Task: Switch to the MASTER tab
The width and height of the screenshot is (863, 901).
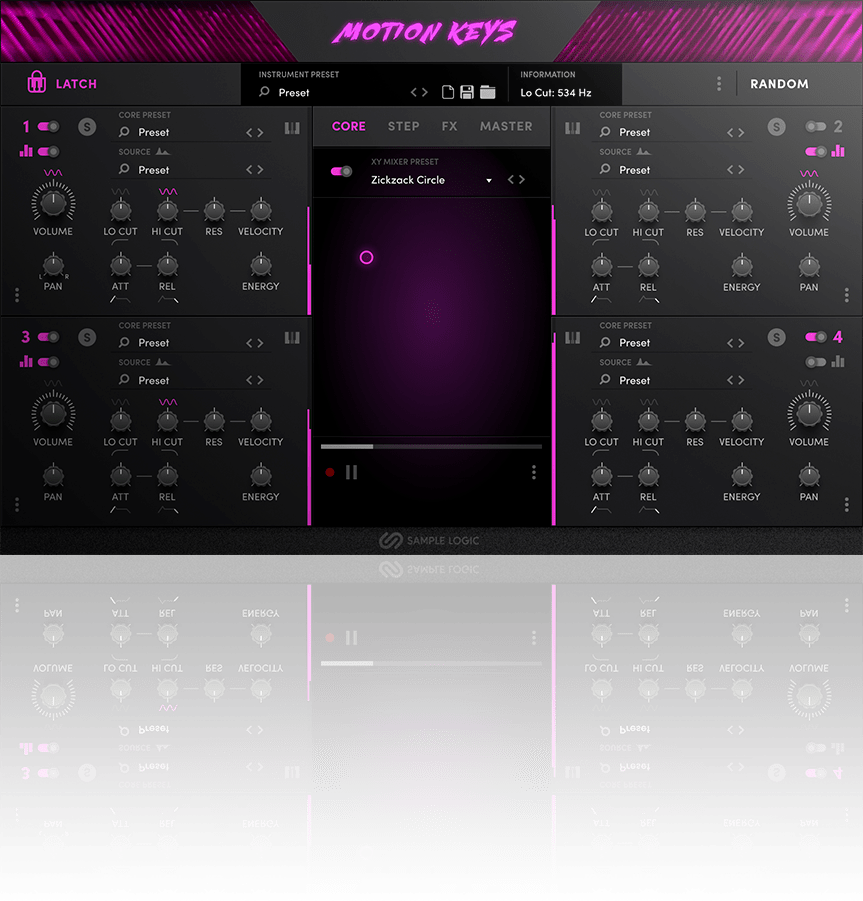Action: tap(506, 126)
